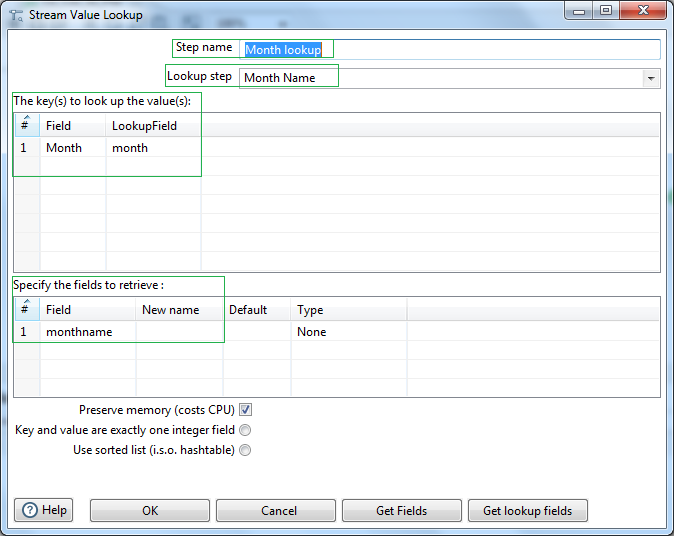Click the New name column header

[179, 309]
